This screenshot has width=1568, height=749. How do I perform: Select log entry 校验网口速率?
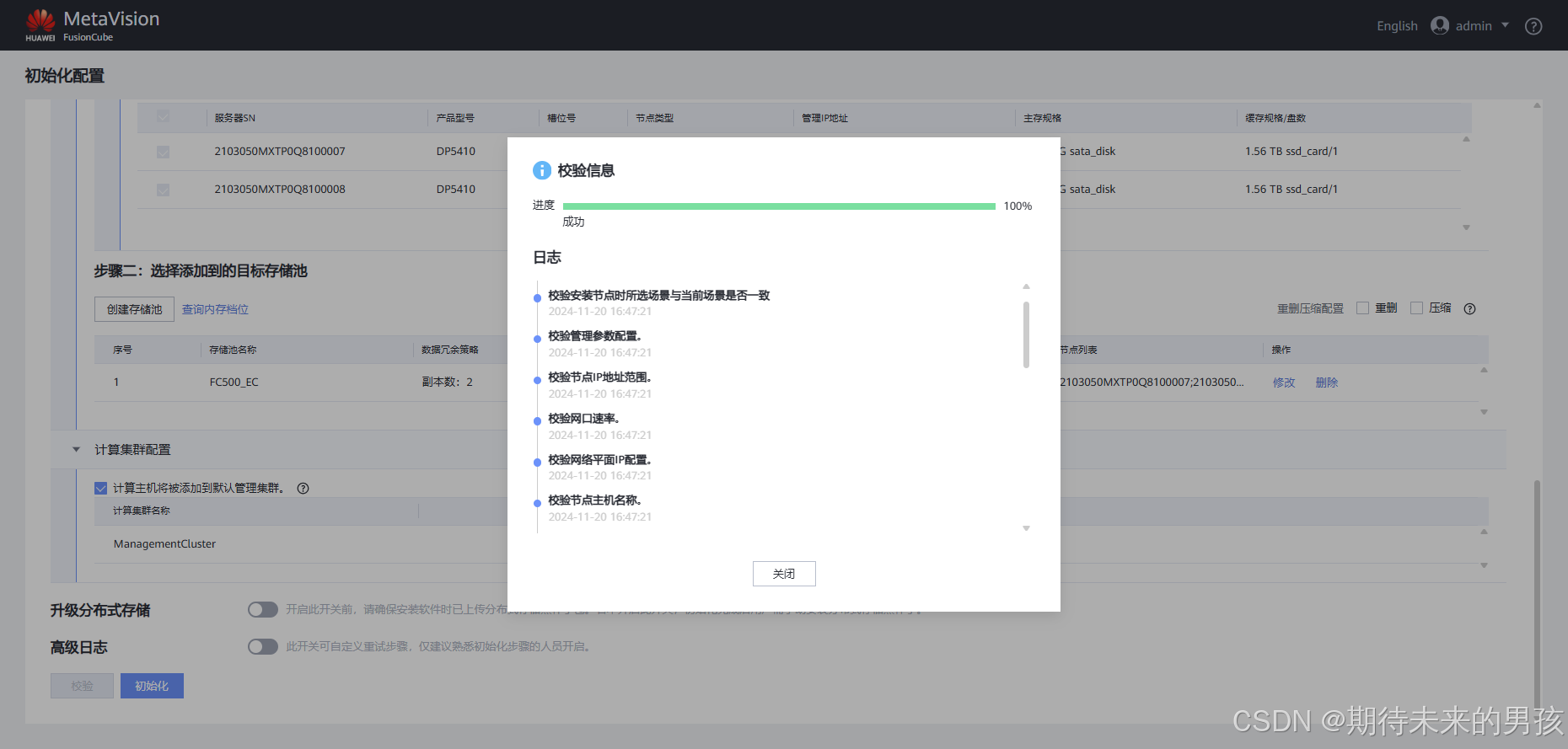pos(583,419)
